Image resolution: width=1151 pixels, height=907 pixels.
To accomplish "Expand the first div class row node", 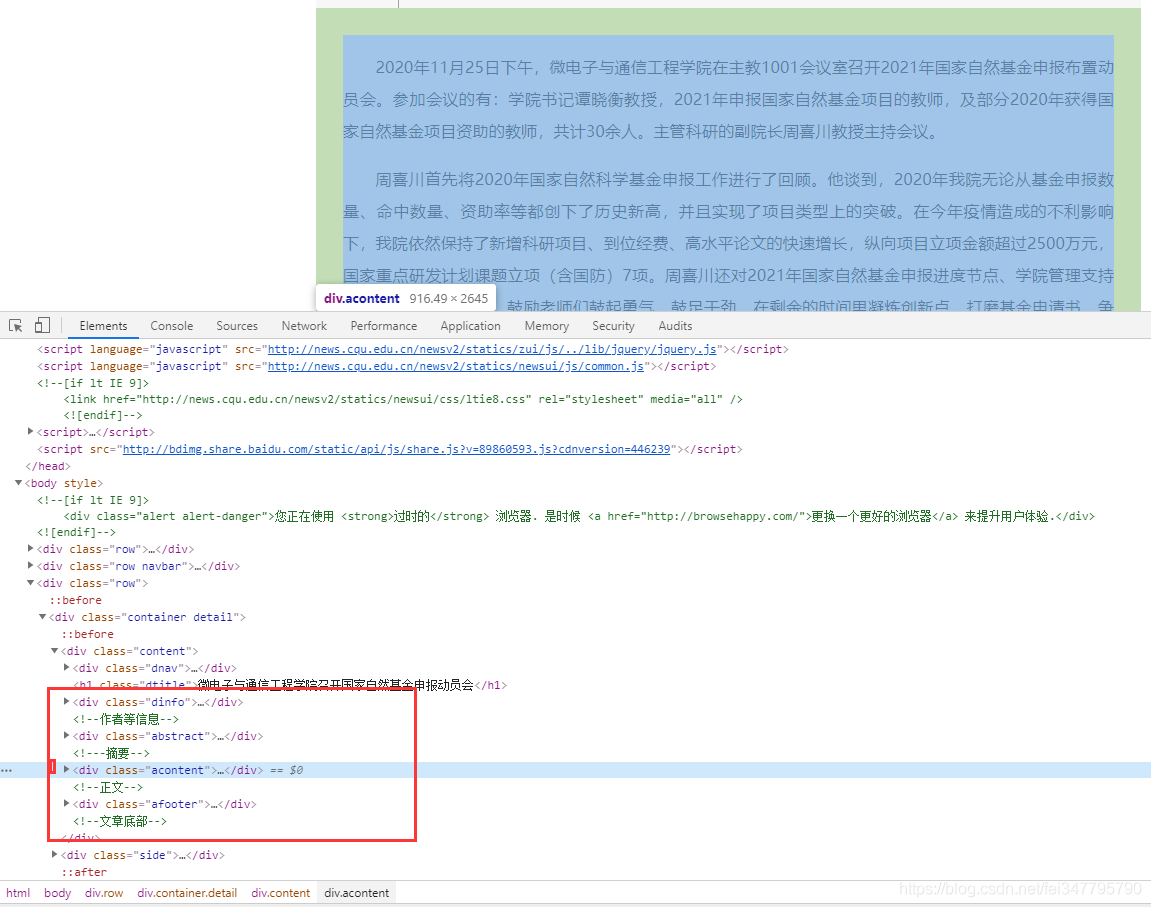I will [x=30, y=548].
